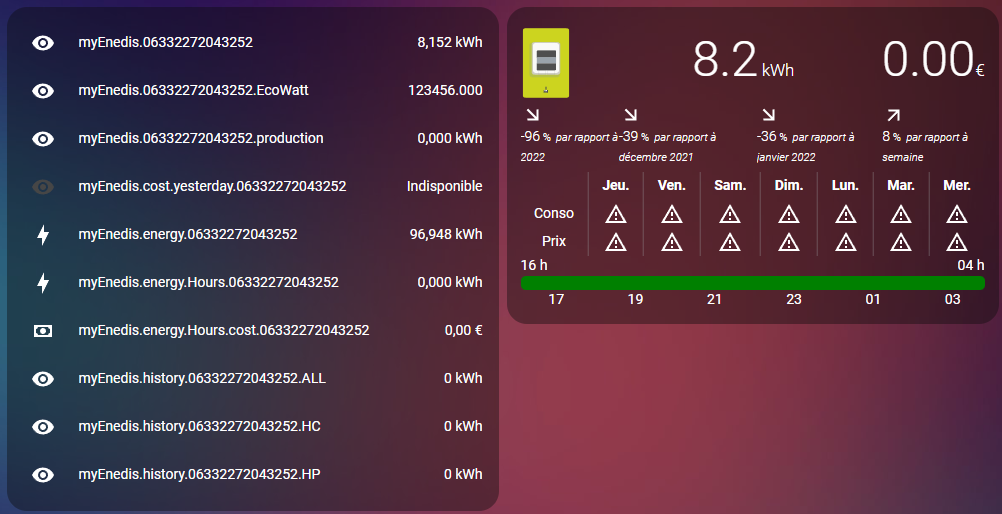Click the Conso row label
The width and height of the screenshot is (1002, 514).
click(x=553, y=214)
